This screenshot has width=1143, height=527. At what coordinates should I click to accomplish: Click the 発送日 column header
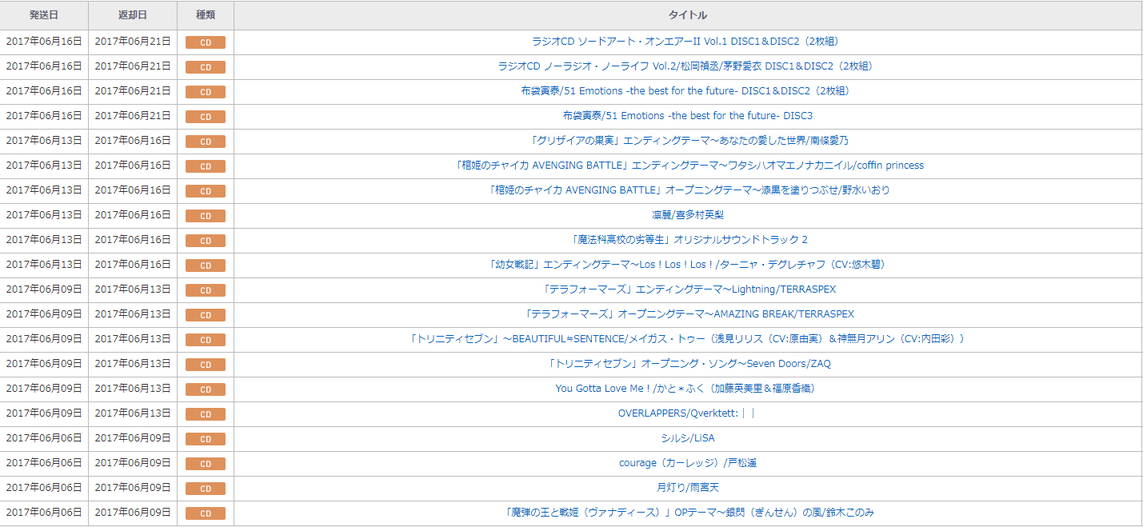coord(44,15)
